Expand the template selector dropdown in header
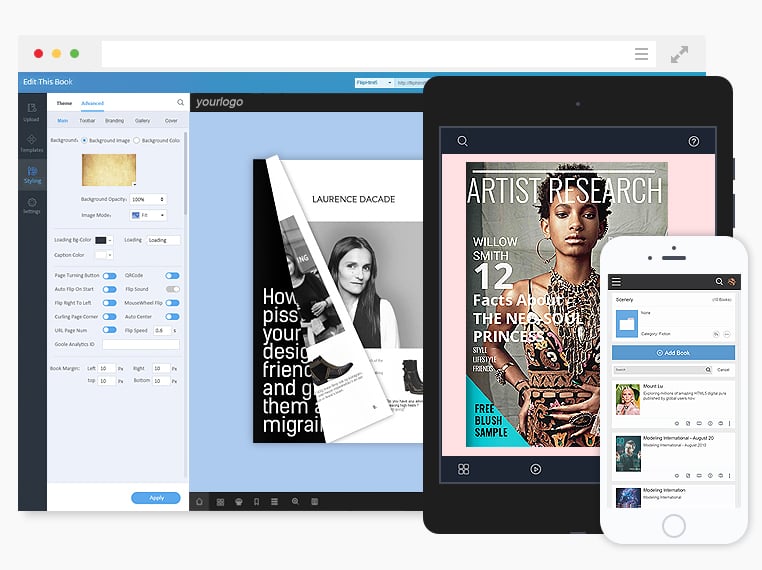Image resolution: width=762 pixels, height=570 pixels. [x=373, y=83]
